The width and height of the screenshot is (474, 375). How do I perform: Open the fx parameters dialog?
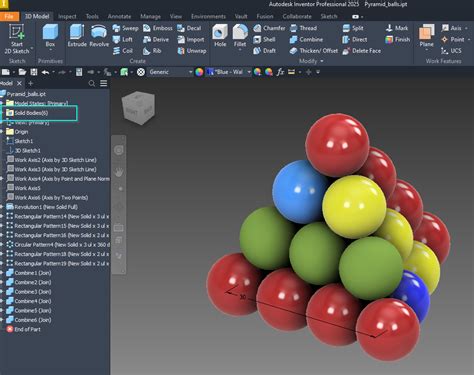click(280, 72)
